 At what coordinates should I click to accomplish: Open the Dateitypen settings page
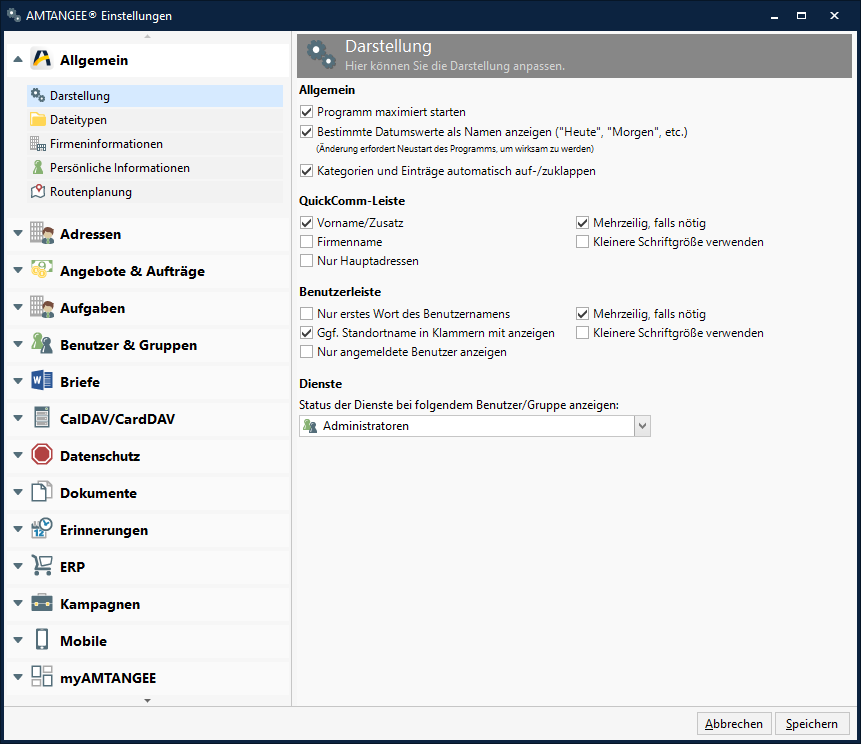155,120
